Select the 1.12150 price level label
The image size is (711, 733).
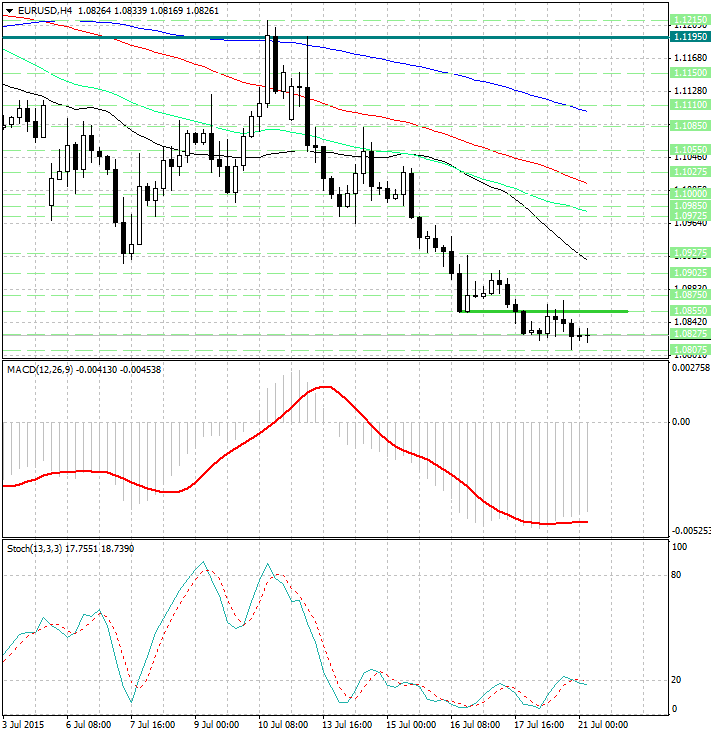690,20
